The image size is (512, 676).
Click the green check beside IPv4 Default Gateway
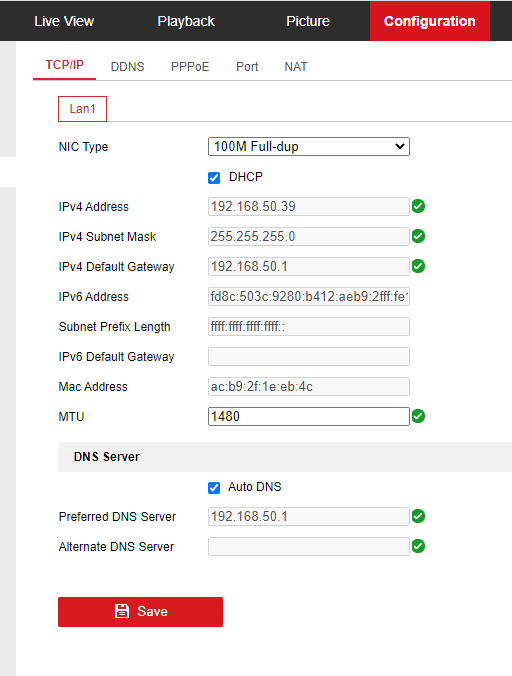pos(418,266)
